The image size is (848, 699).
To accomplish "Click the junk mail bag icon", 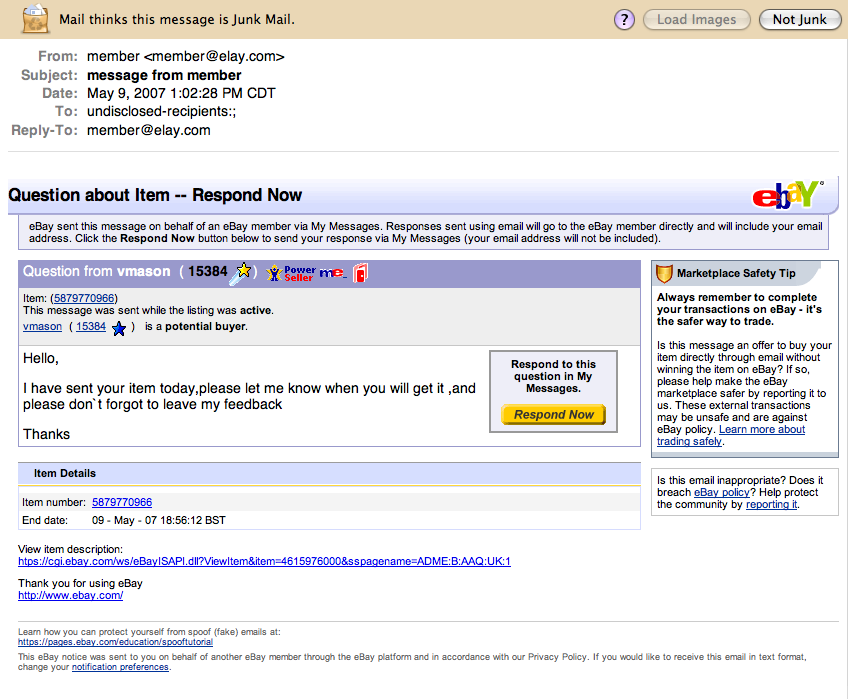I will click(35, 18).
